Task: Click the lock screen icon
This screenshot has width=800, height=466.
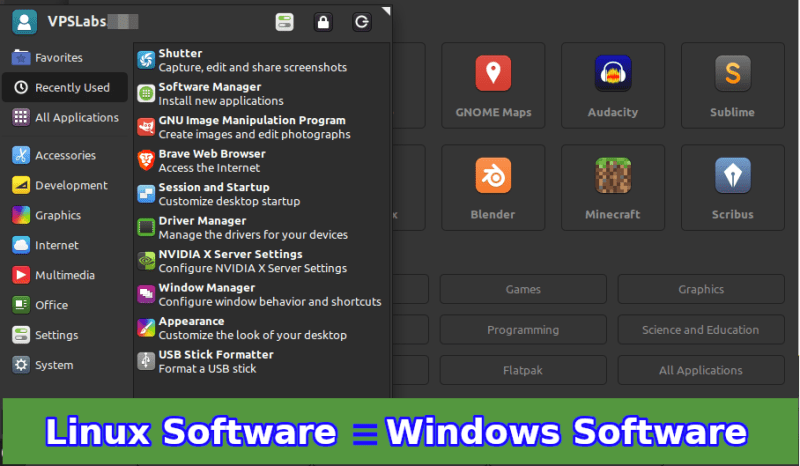Action: [323, 22]
